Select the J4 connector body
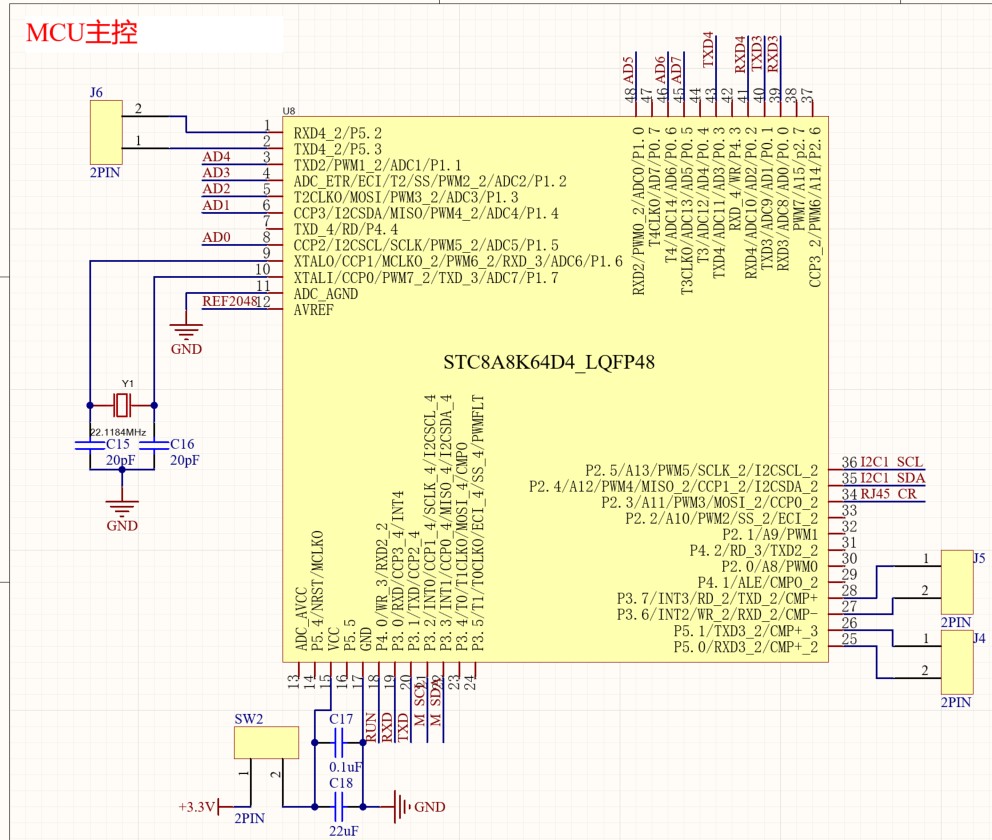The image size is (992, 840). 957,662
